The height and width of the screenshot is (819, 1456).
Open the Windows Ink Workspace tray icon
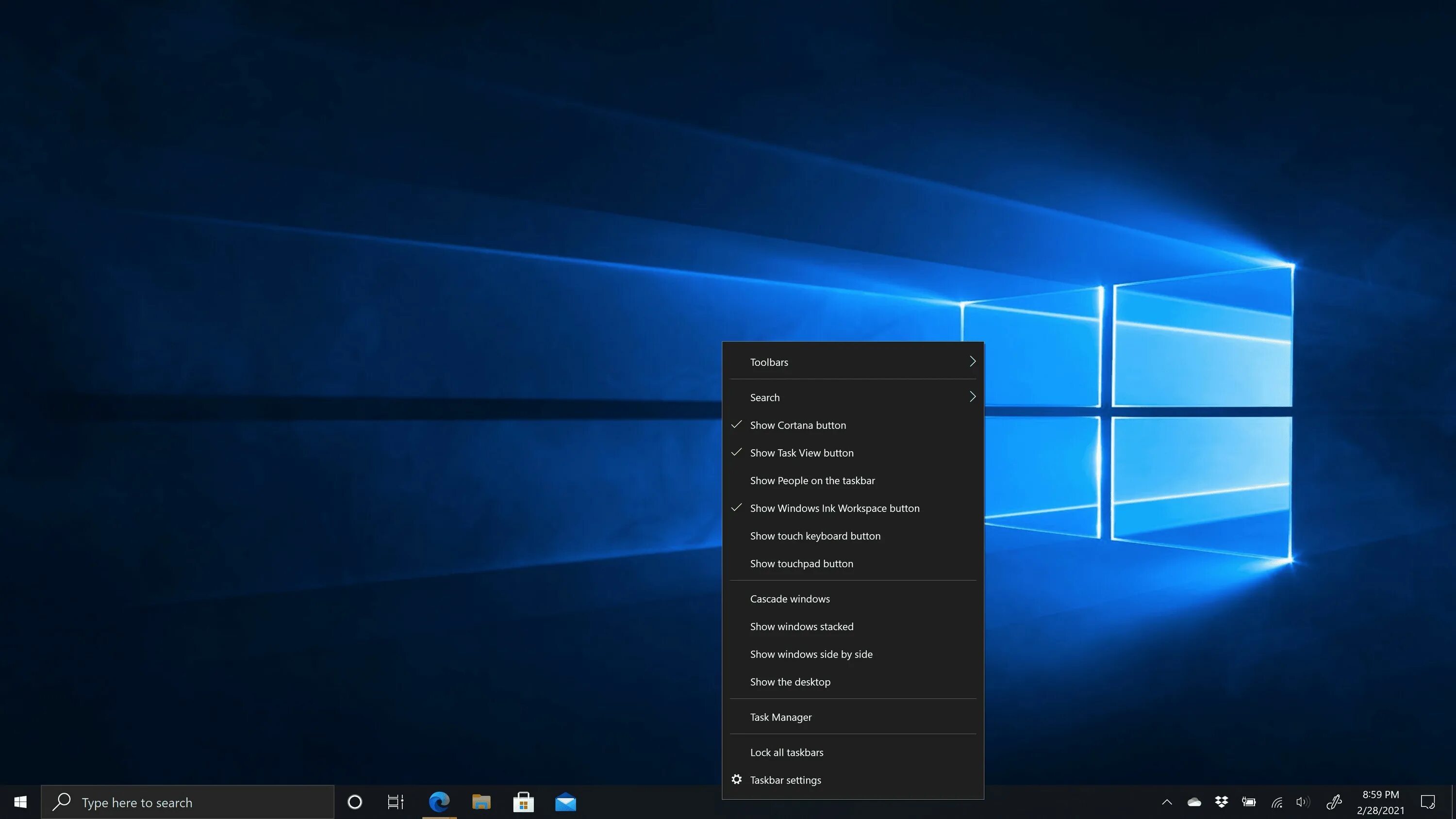(x=1334, y=802)
